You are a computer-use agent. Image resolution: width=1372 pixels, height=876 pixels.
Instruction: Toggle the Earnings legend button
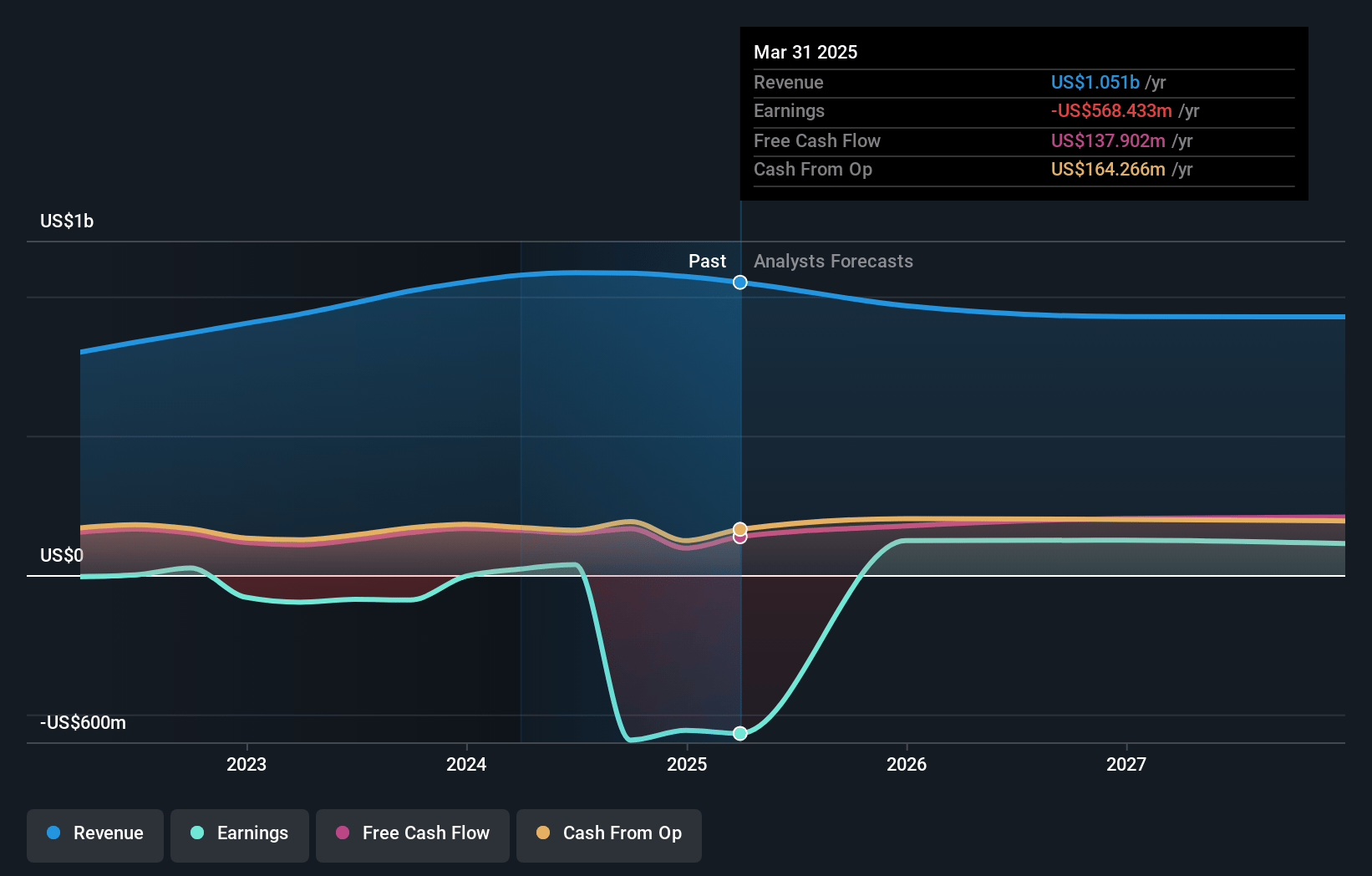[x=240, y=835]
